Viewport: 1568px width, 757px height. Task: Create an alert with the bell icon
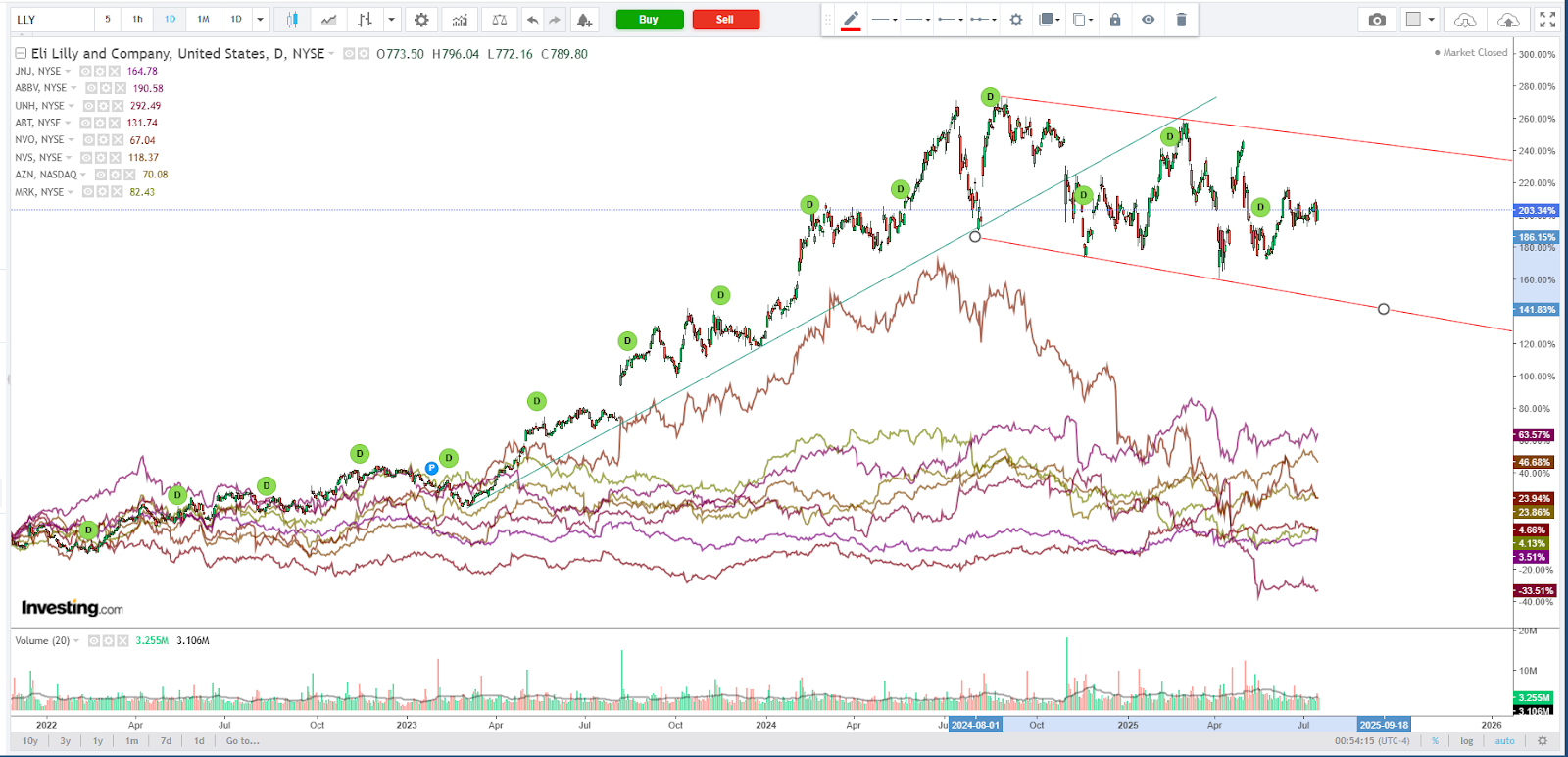pyautogui.click(x=584, y=19)
